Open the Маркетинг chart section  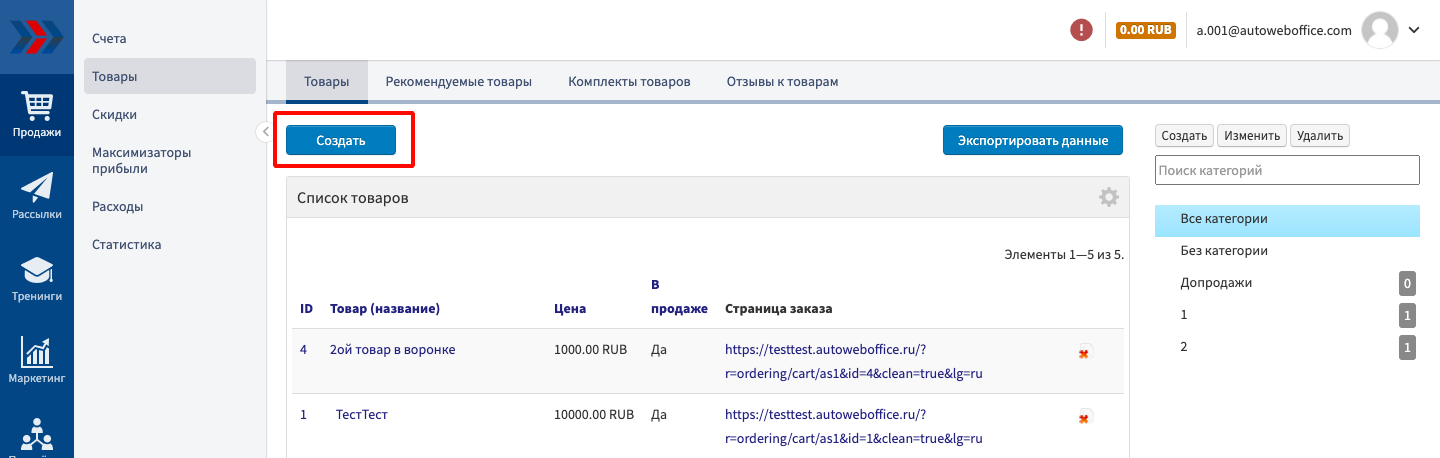(37, 360)
